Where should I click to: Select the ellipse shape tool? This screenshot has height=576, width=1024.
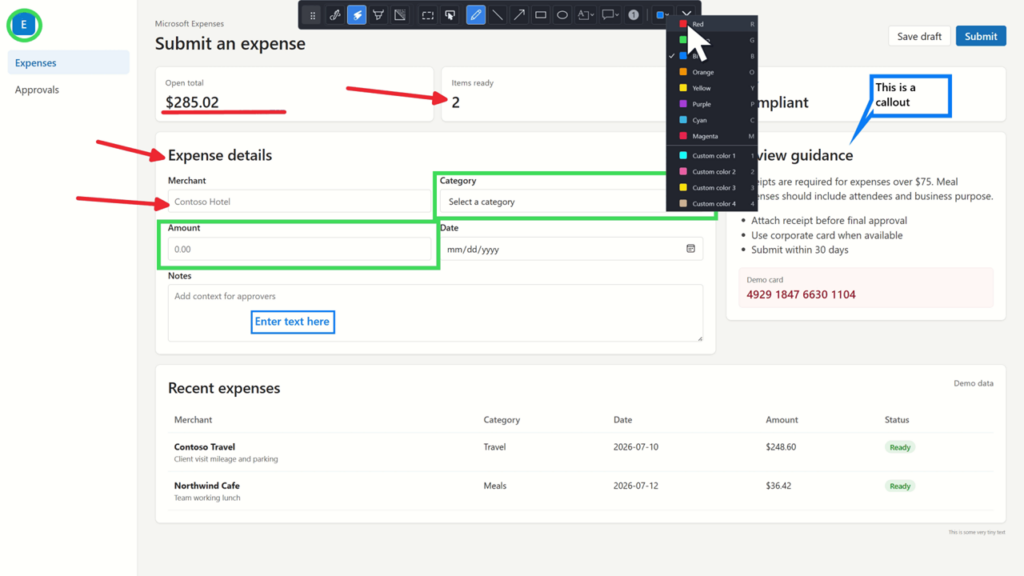click(x=562, y=15)
